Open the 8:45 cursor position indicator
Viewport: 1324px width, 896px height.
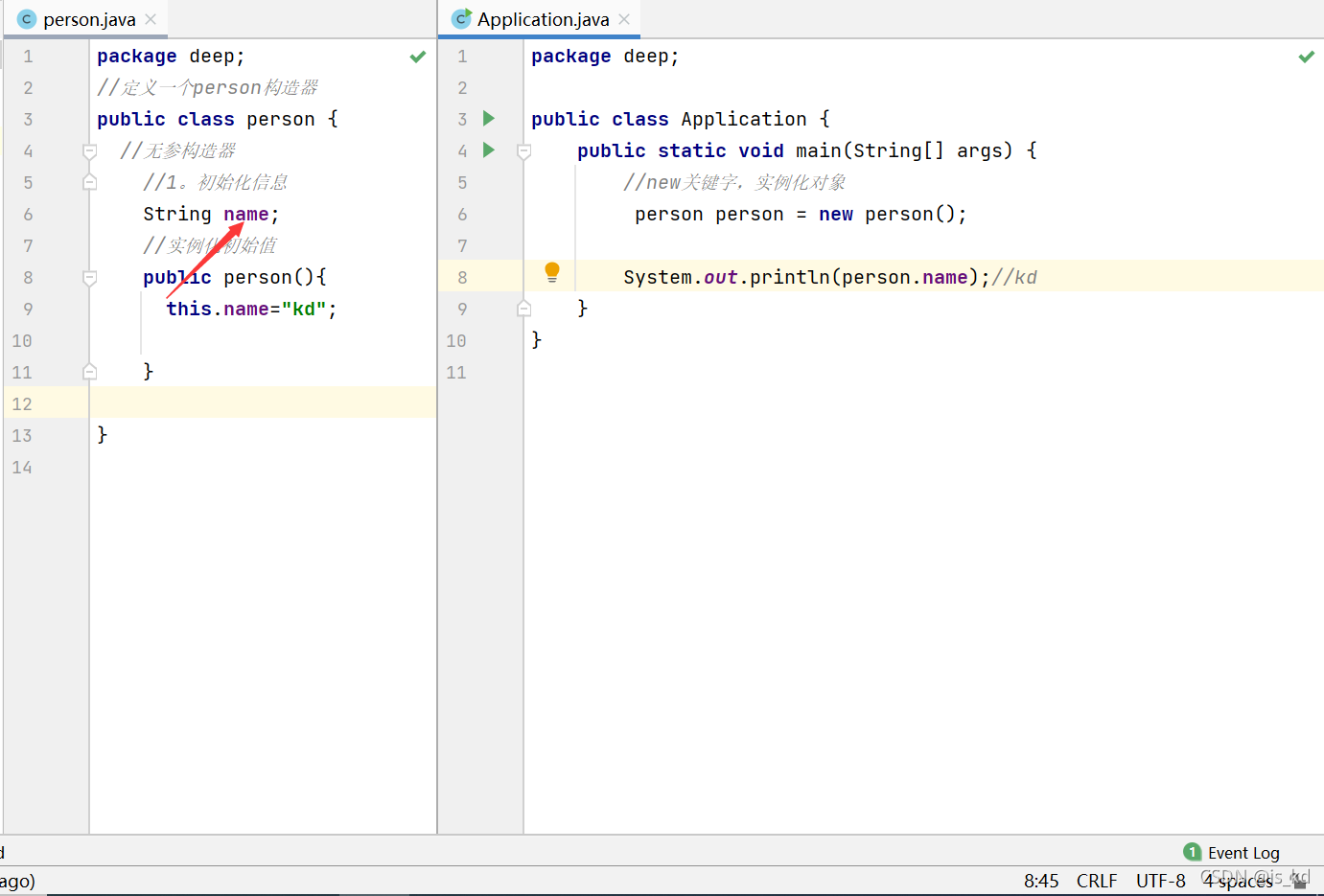[x=1041, y=881]
